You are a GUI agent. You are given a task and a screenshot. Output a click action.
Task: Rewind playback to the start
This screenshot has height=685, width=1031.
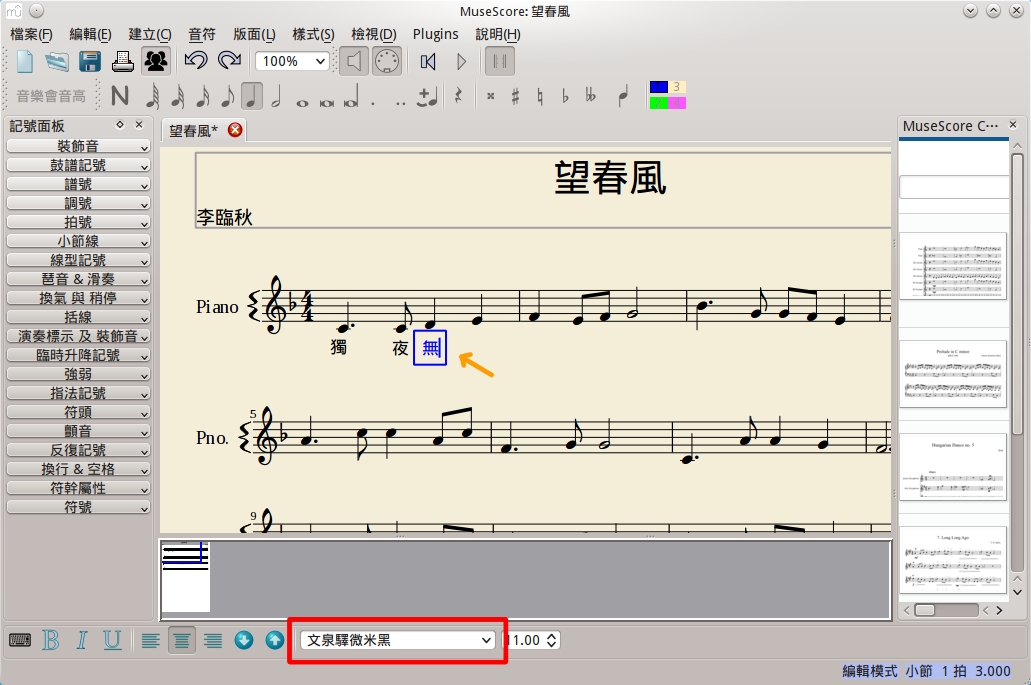(428, 62)
